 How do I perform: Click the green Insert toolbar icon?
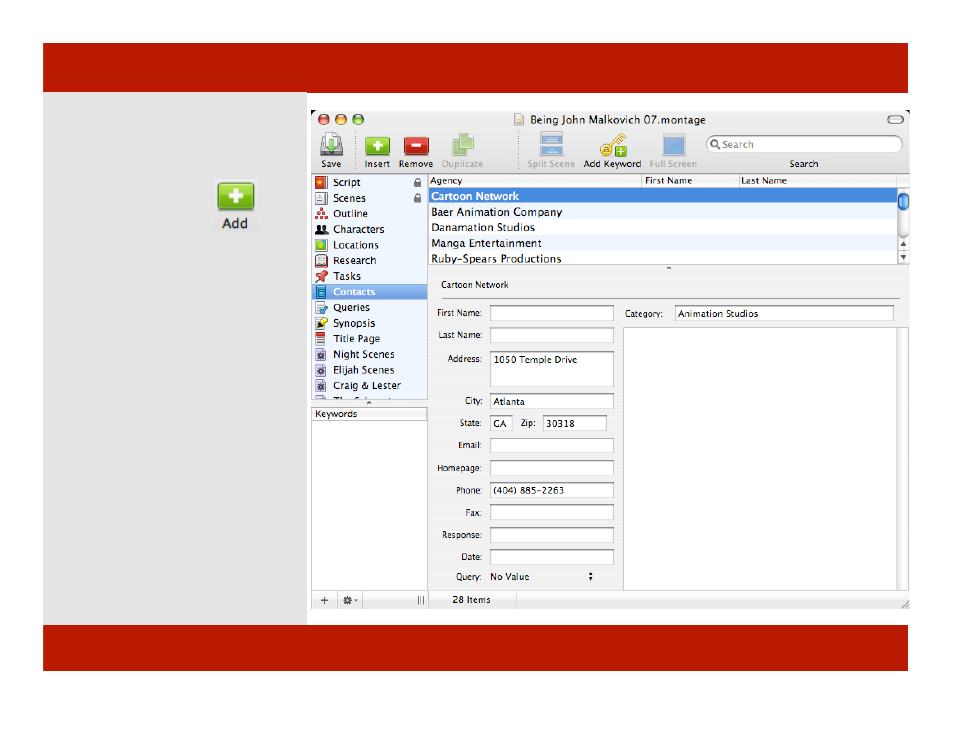tap(377, 146)
